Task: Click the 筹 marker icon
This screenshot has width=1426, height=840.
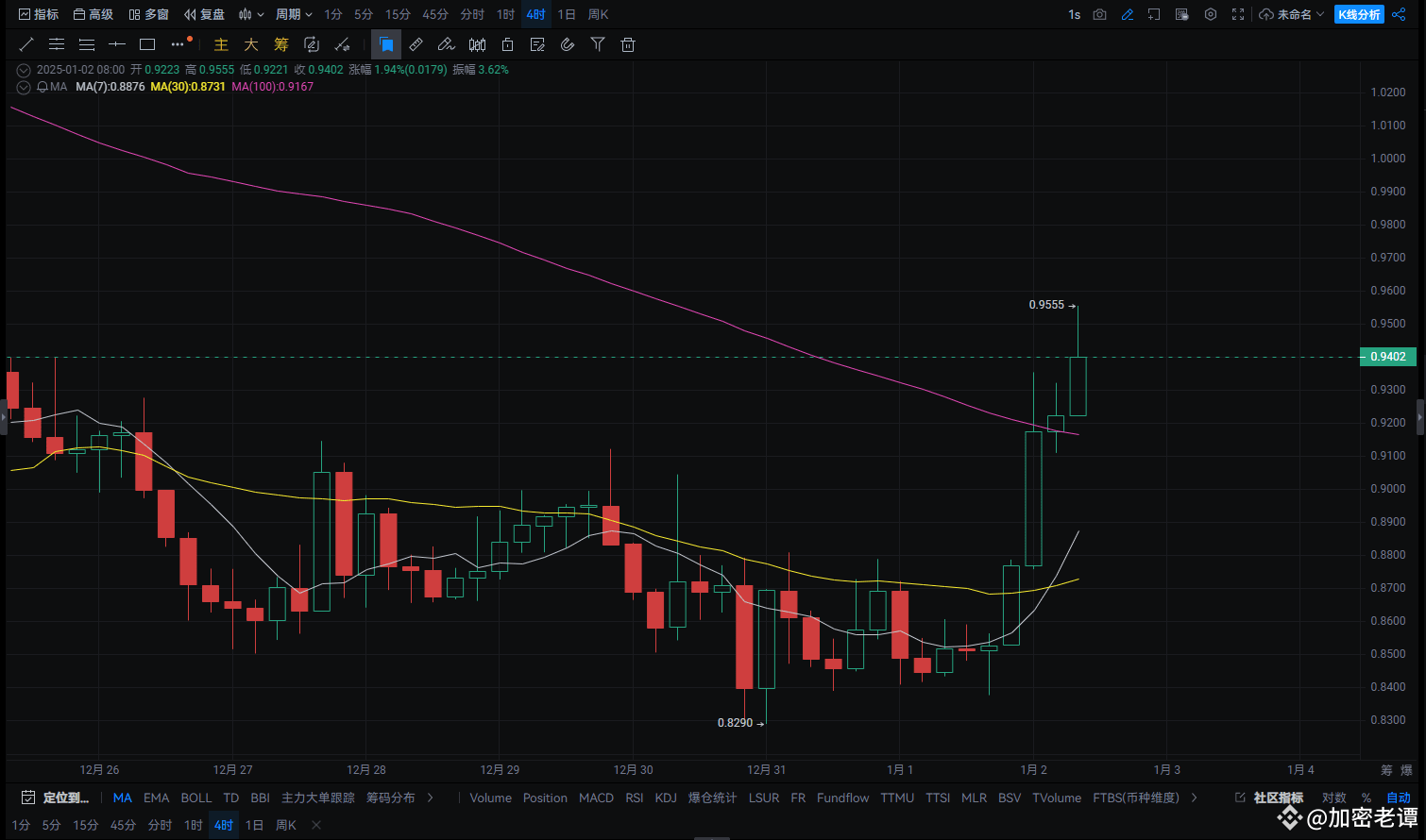Action: pos(281,44)
